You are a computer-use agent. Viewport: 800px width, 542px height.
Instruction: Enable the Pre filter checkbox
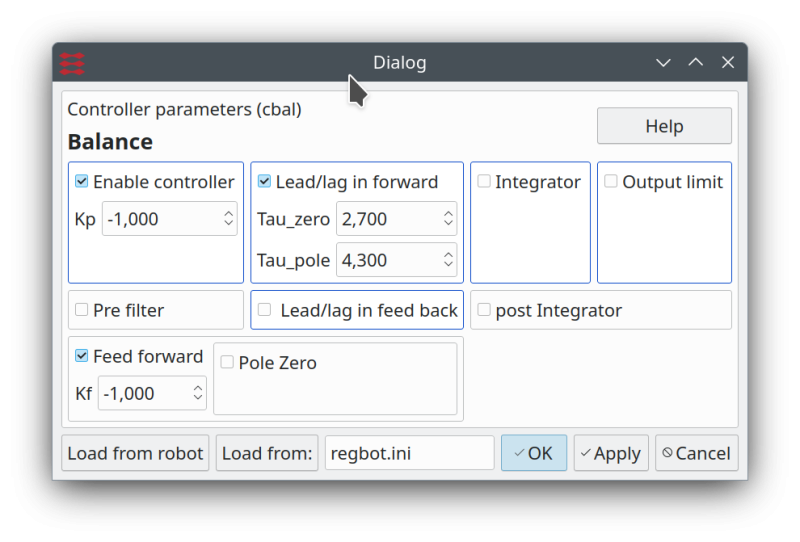pos(82,310)
